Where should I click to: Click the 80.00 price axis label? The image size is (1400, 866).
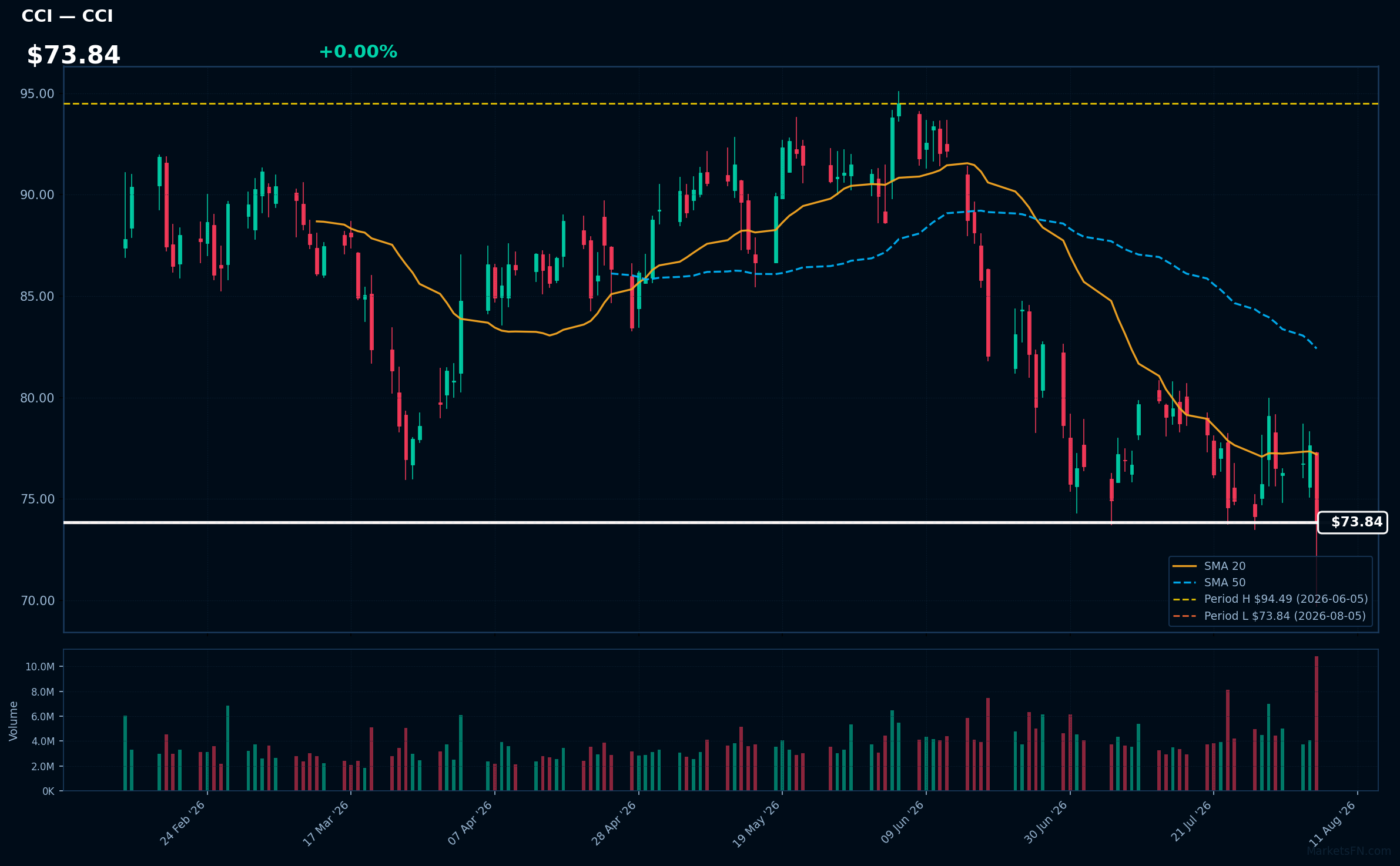[x=37, y=398]
